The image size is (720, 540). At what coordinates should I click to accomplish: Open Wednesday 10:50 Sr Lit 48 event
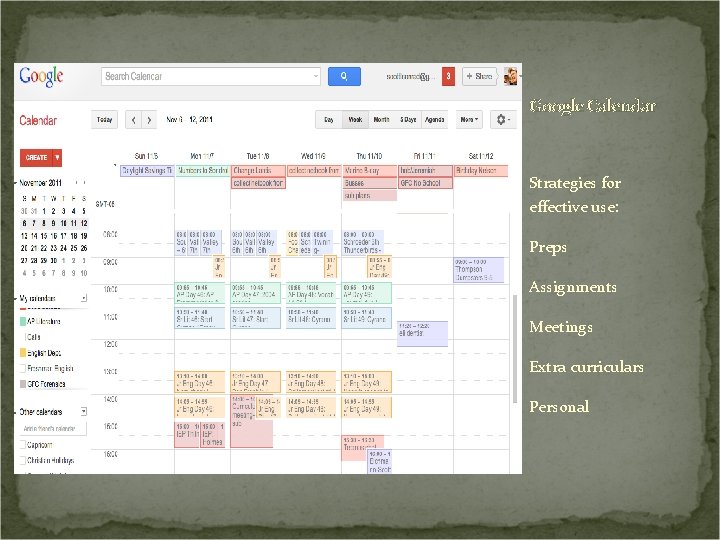311,318
